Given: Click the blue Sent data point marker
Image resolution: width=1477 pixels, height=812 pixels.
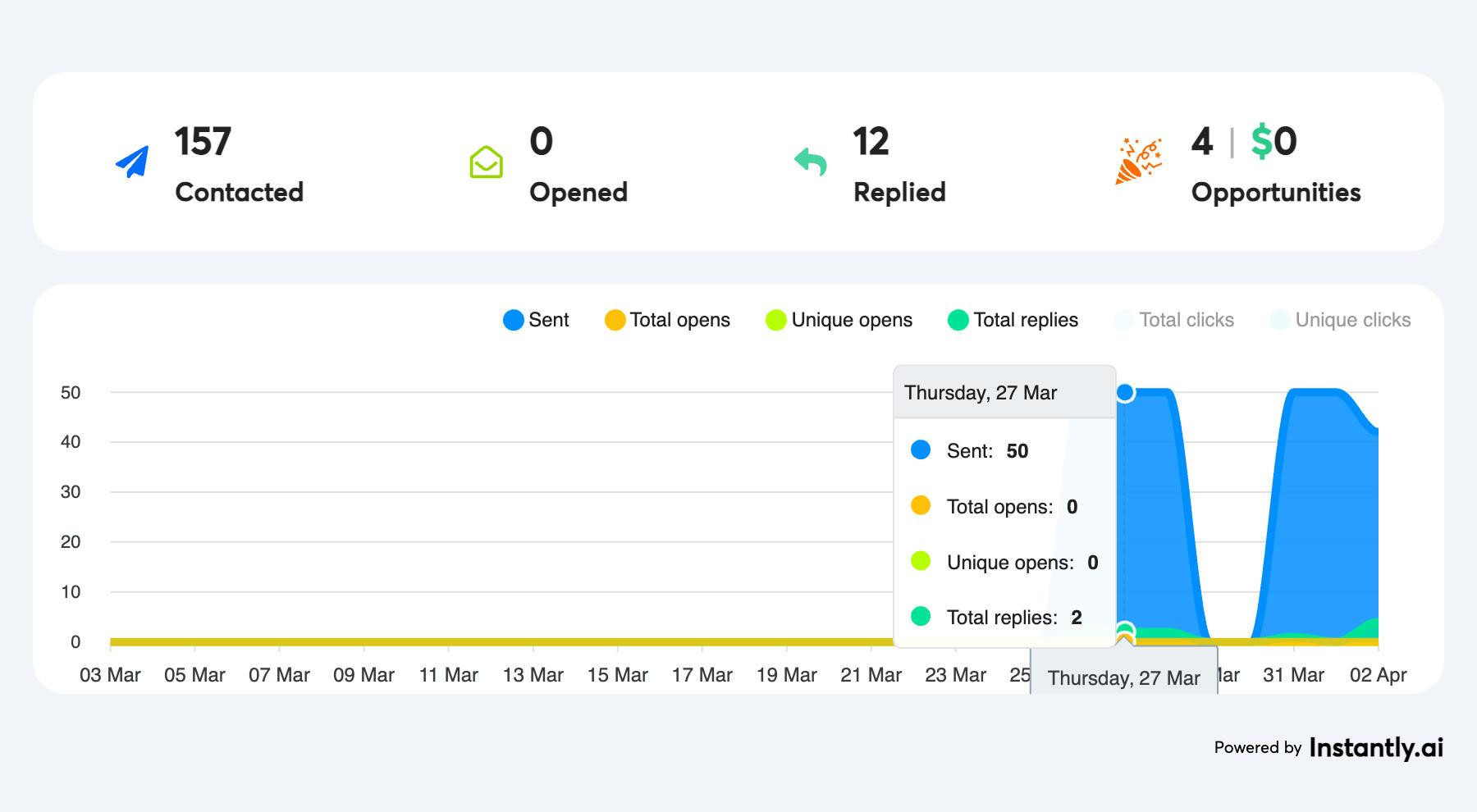Looking at the screenshot, I should [x=1125, y=393].
